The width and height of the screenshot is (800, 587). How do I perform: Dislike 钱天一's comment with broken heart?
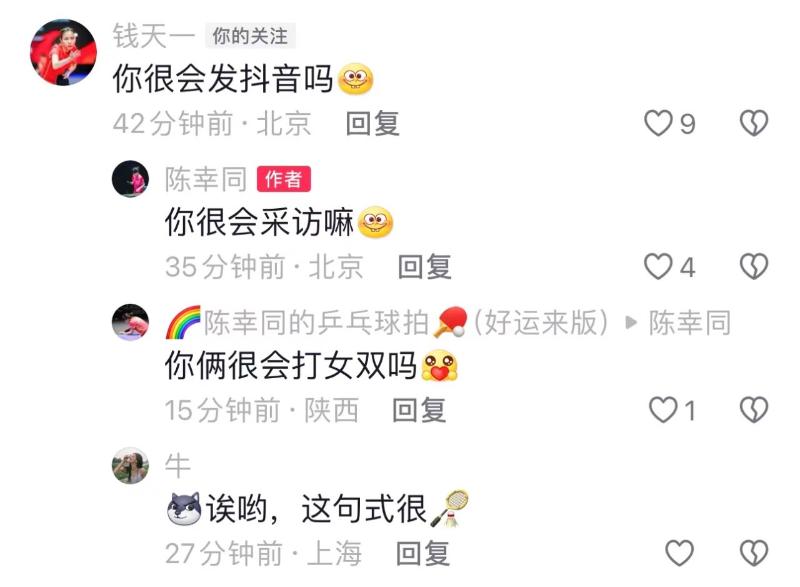tap(754, 123)
